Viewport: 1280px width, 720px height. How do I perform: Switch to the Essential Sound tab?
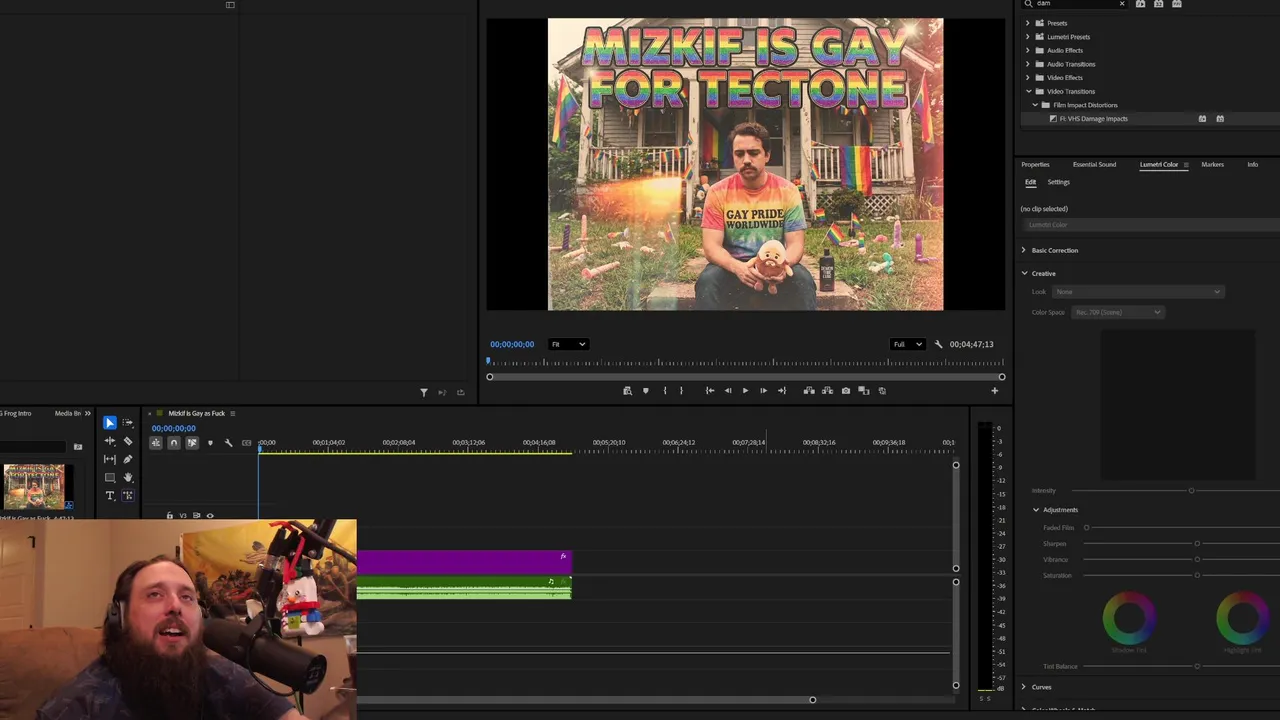point(1094,164)
